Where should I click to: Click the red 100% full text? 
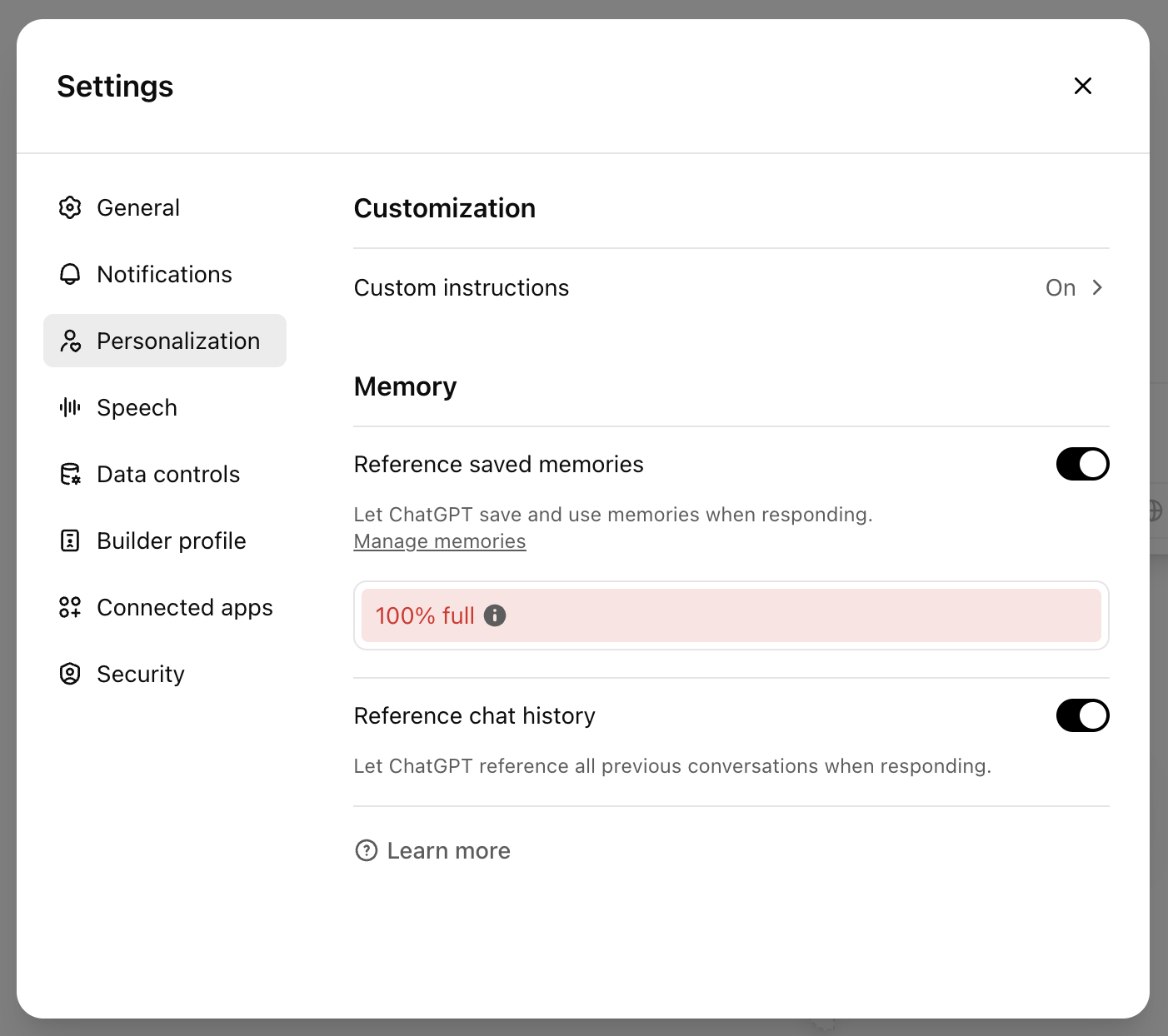pos(425,615)
